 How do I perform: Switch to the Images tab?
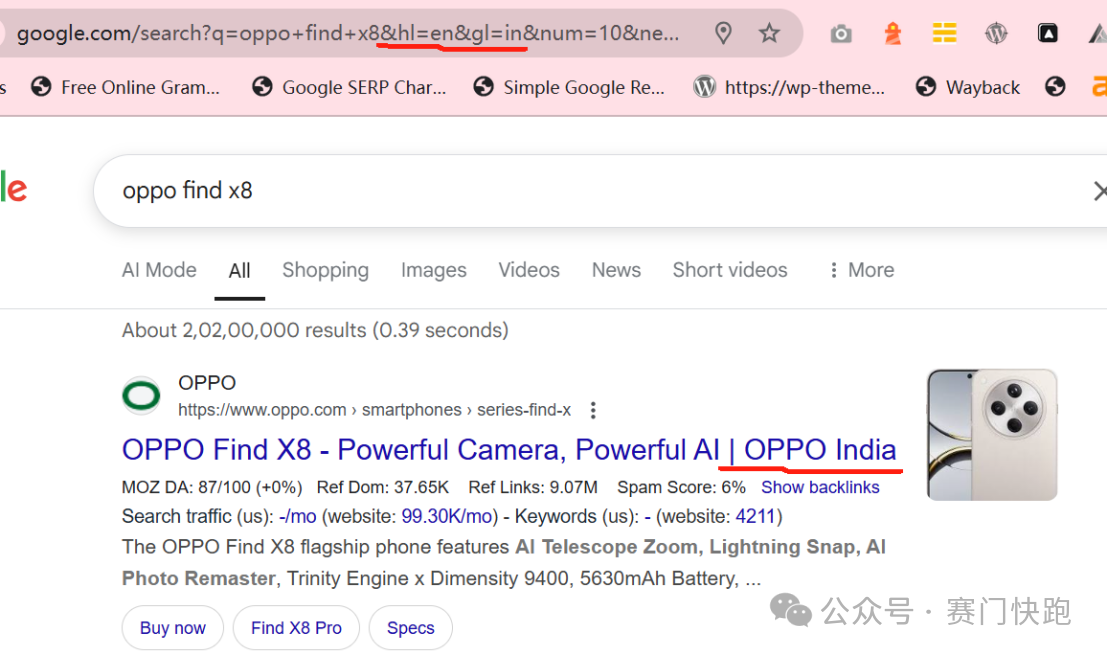tap(433, 270)
